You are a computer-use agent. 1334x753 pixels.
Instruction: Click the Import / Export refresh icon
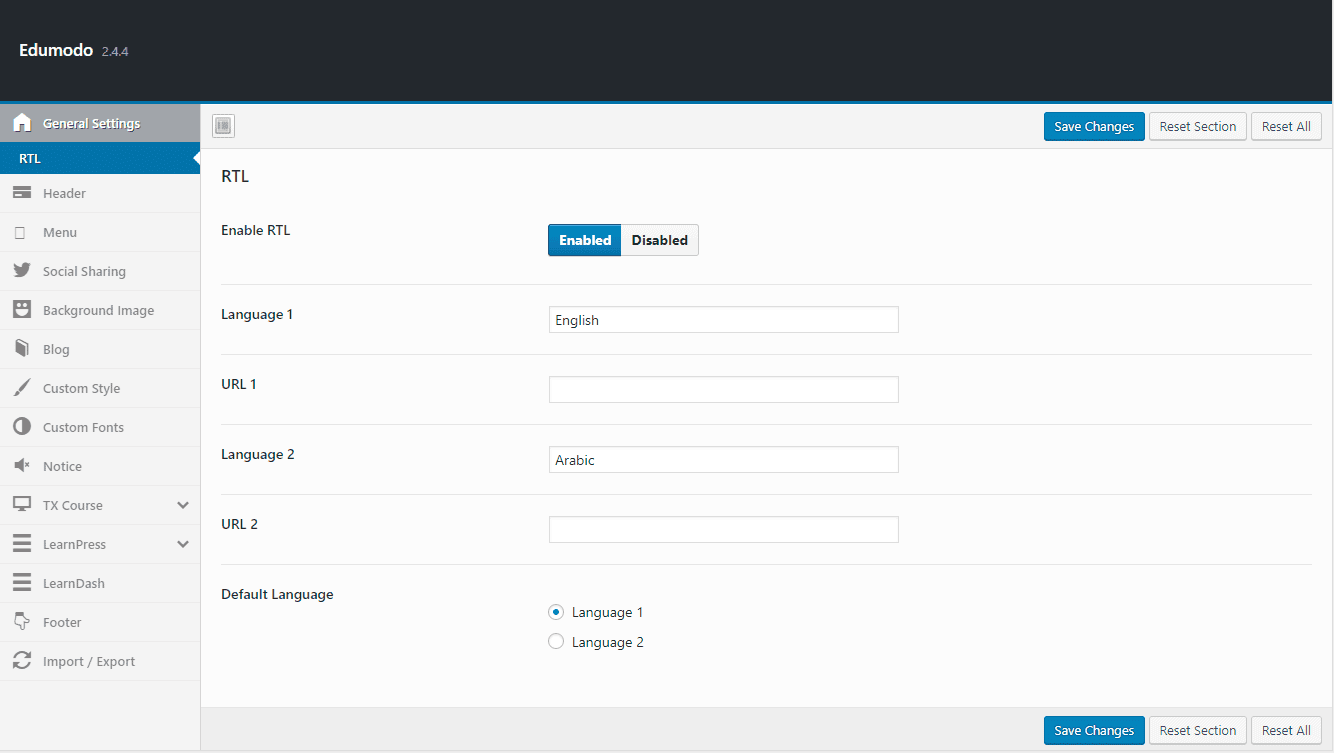[22, 661]
